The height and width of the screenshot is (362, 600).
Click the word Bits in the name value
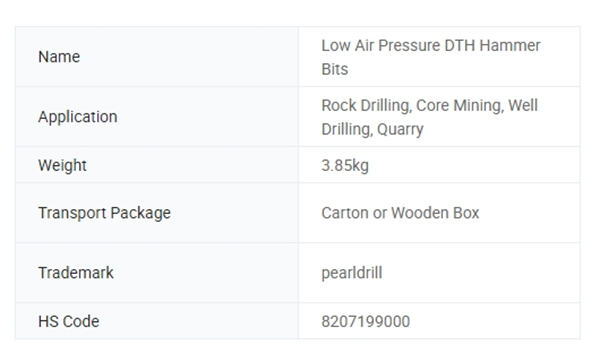pos(335,69)
